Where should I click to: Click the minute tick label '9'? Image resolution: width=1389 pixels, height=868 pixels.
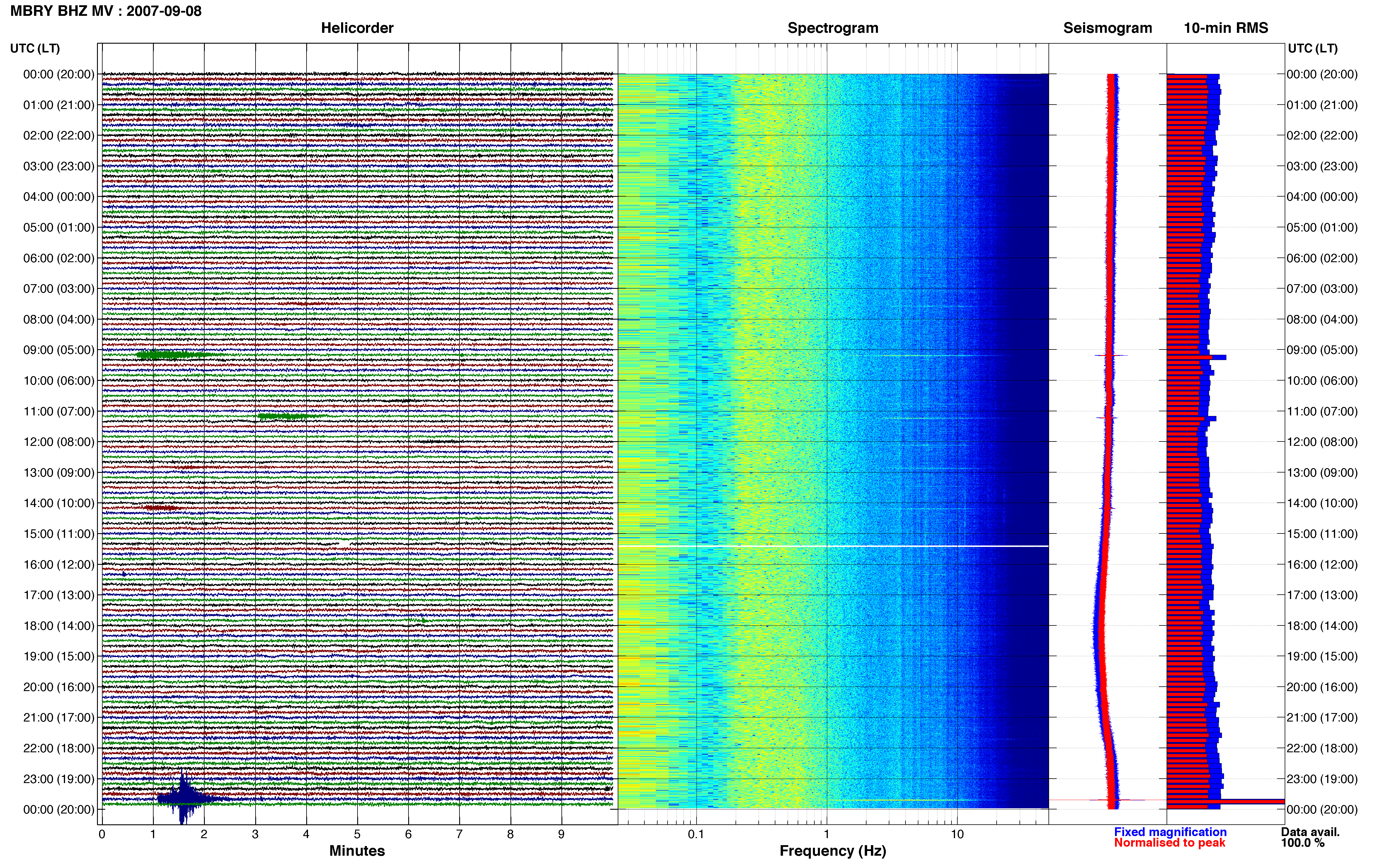561,834
